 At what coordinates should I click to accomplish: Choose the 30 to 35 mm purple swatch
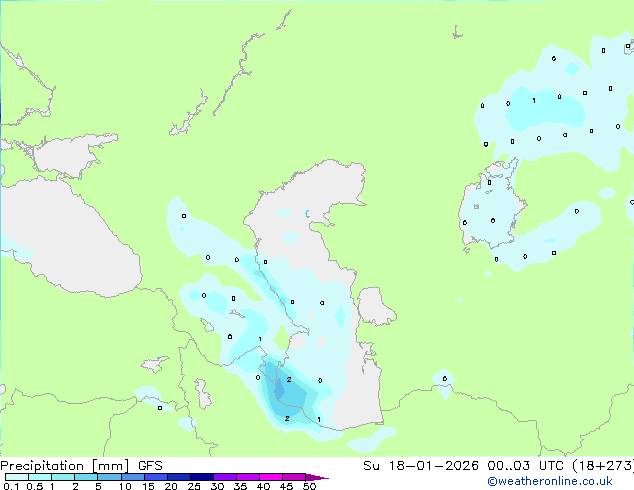click(225, 477)
